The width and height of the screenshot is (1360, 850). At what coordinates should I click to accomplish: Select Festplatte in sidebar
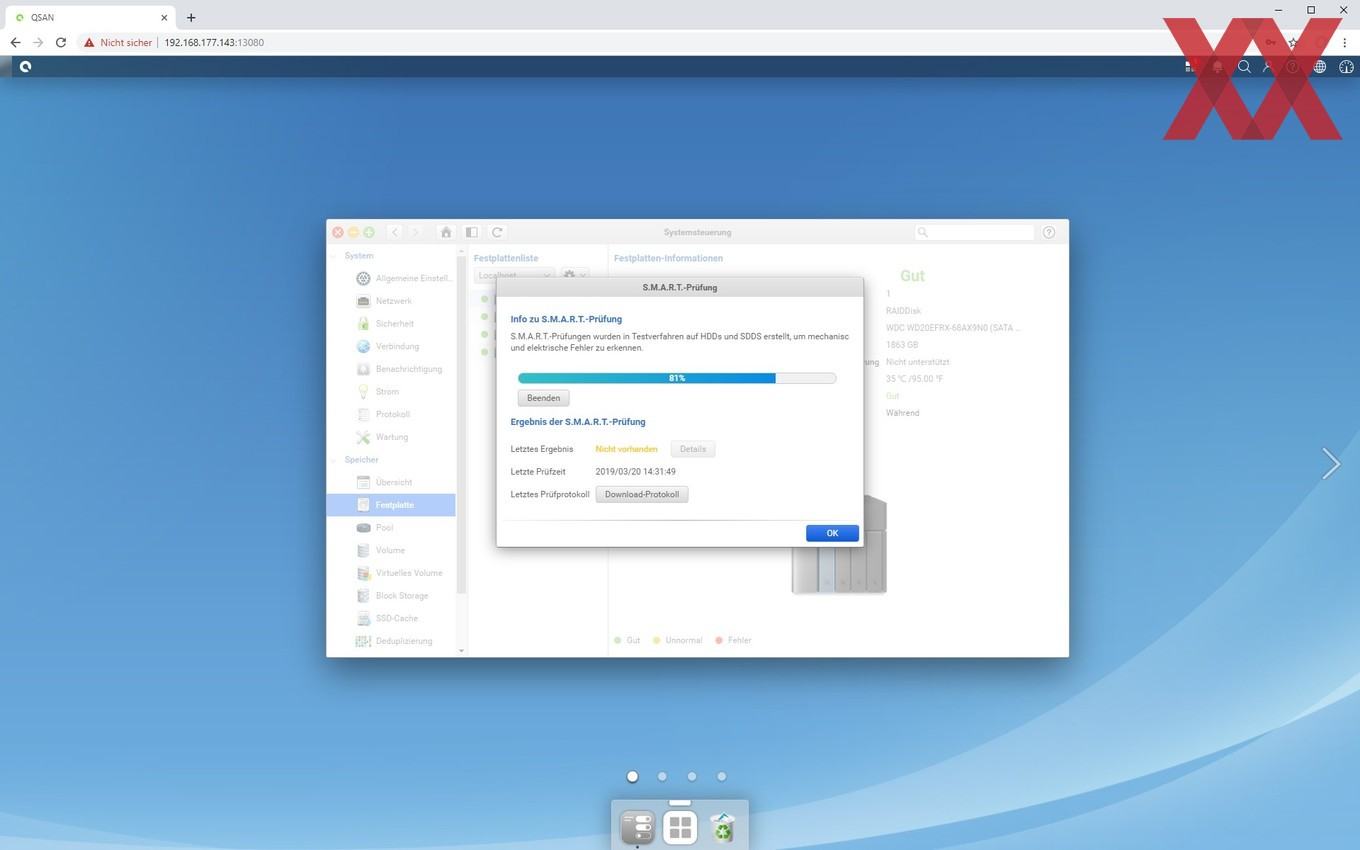pos(391,505)
